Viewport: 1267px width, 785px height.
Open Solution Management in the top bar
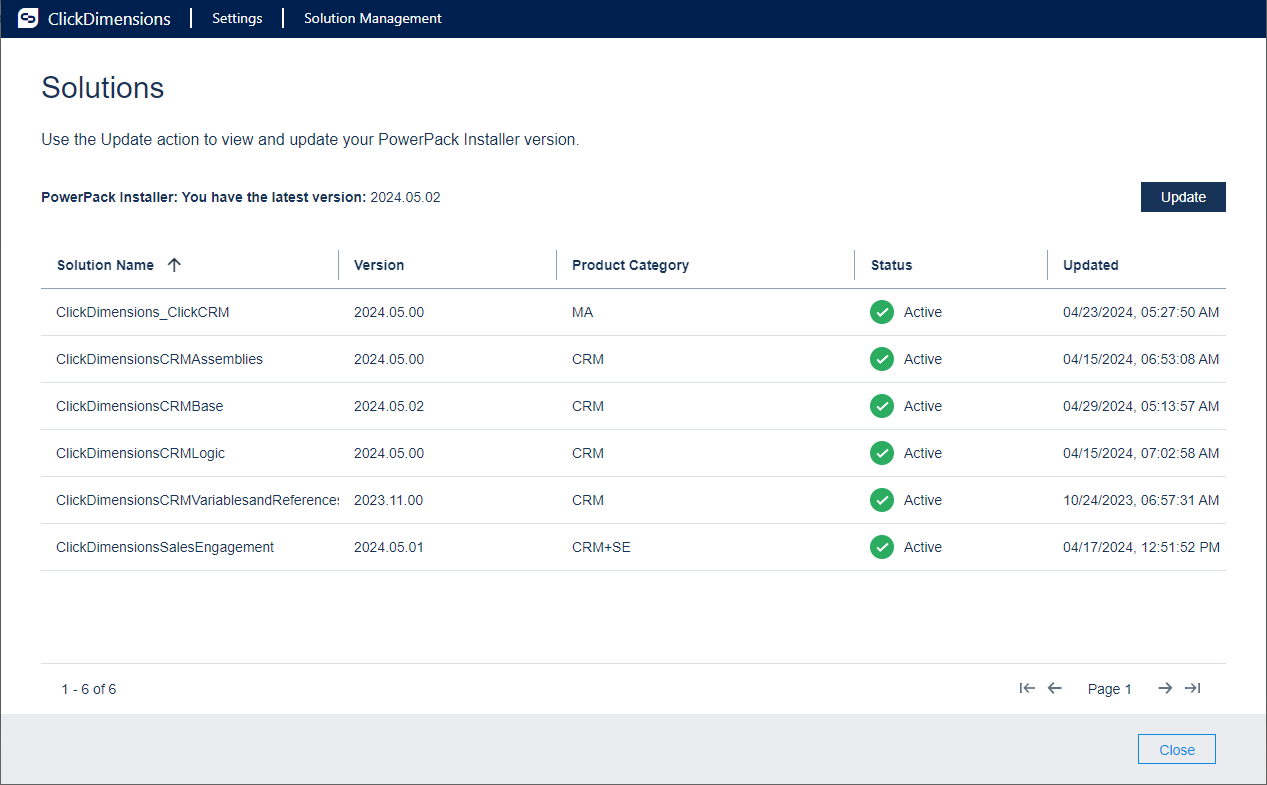click(x=373, y=18)
